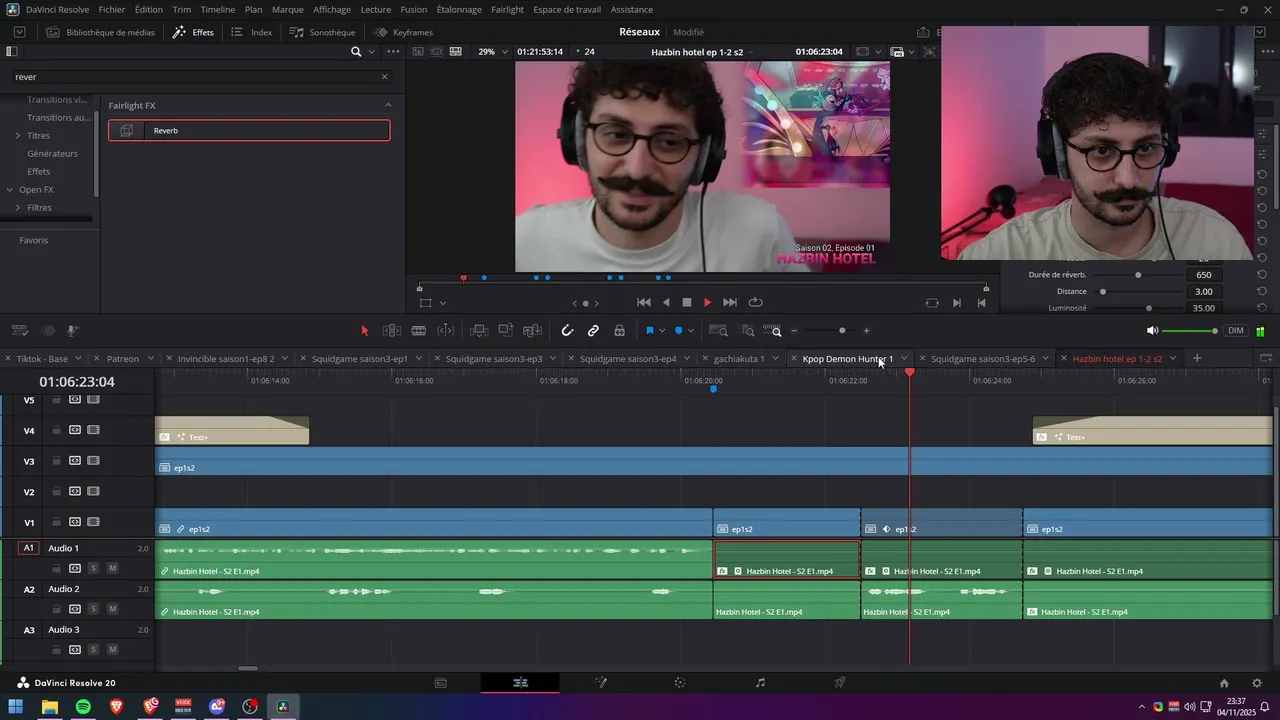Select the Reverb Fairlight FX effect
The image size is (1280, 720).
point(249,130)
